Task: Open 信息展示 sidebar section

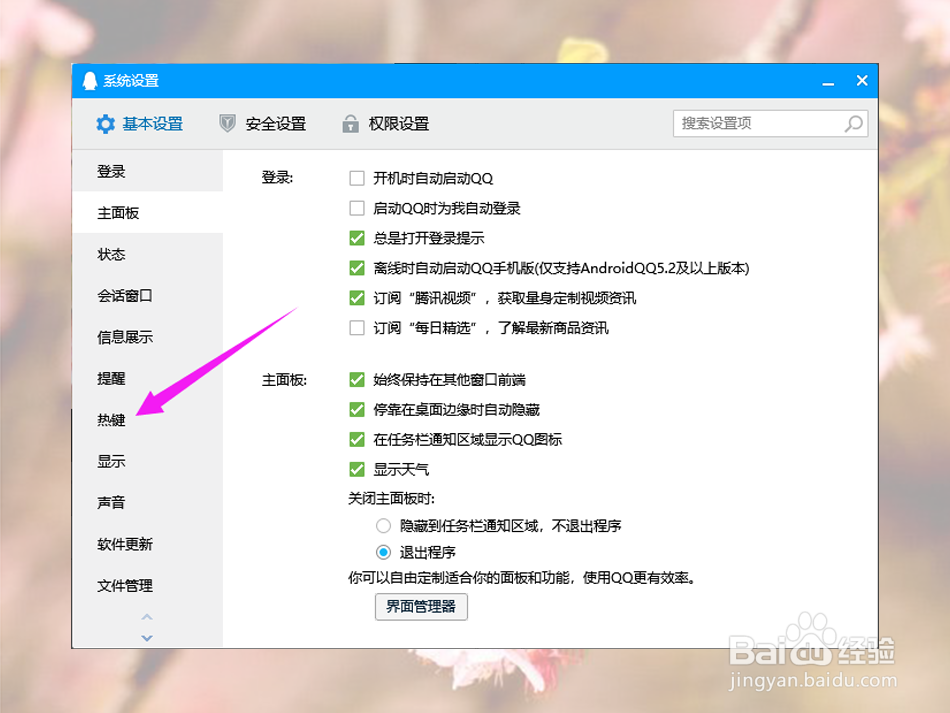Action: (147, 337)
